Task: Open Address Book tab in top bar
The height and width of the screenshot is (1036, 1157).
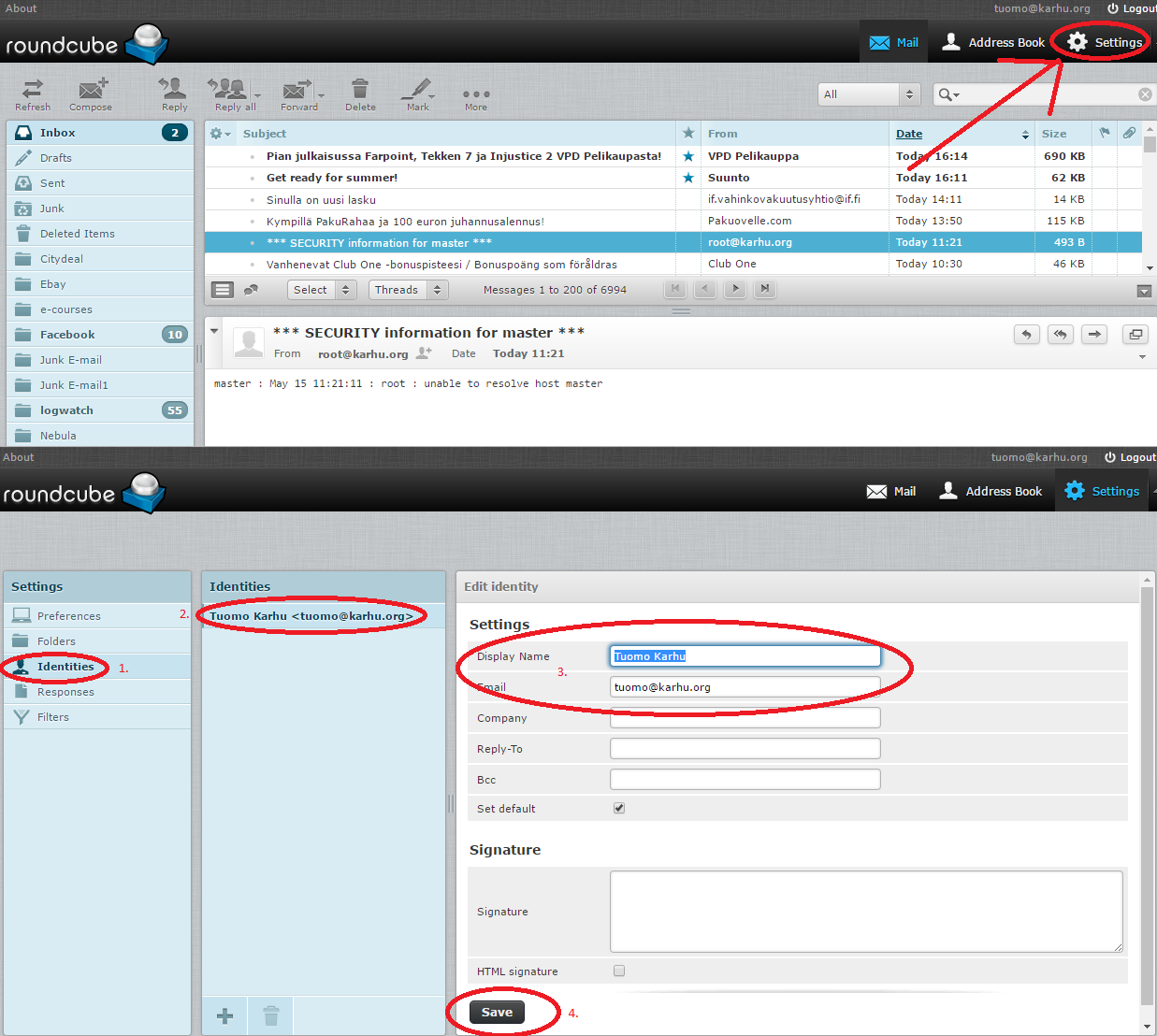Action: click(993, 42)
